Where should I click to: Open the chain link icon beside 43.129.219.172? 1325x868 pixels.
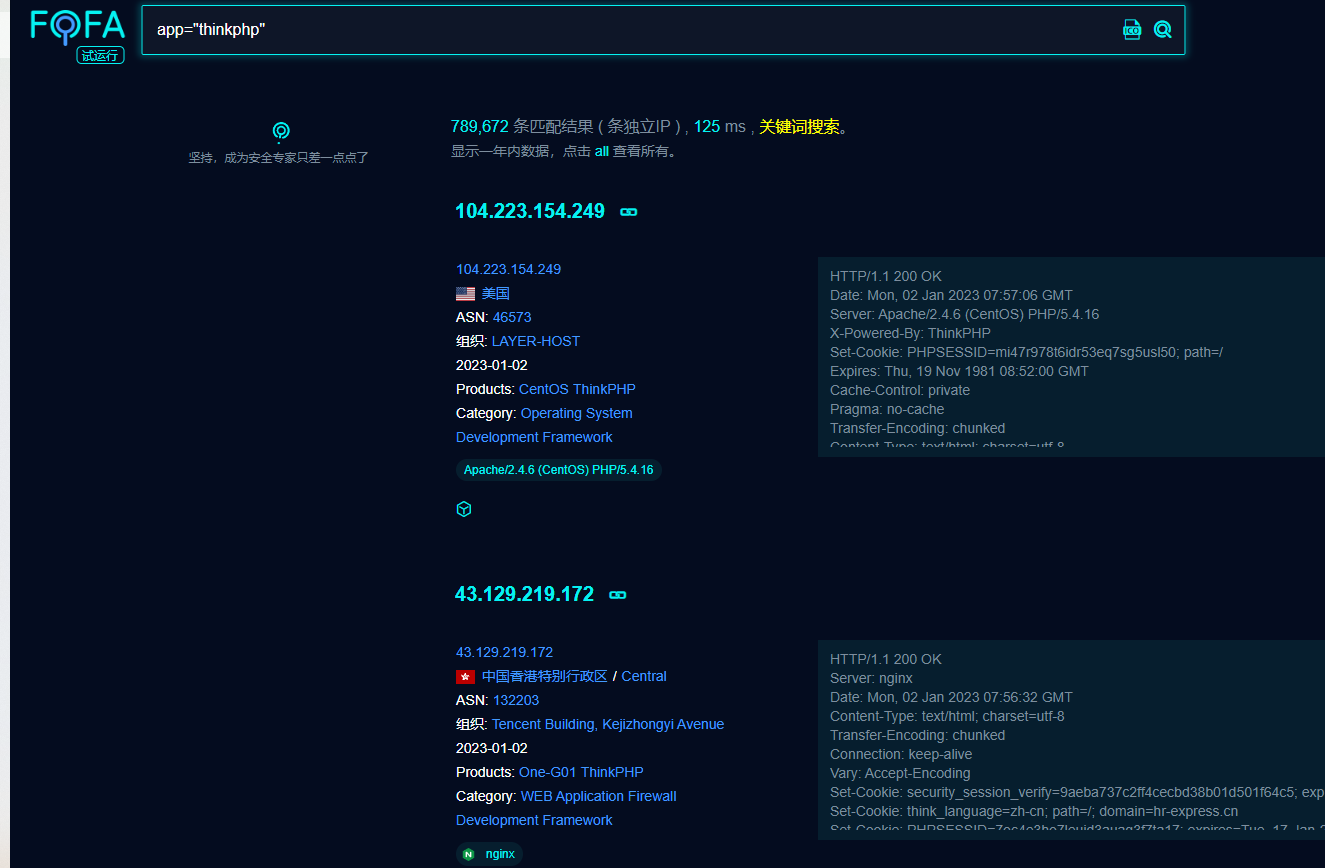pyautogui.click(x=618, y=595)
